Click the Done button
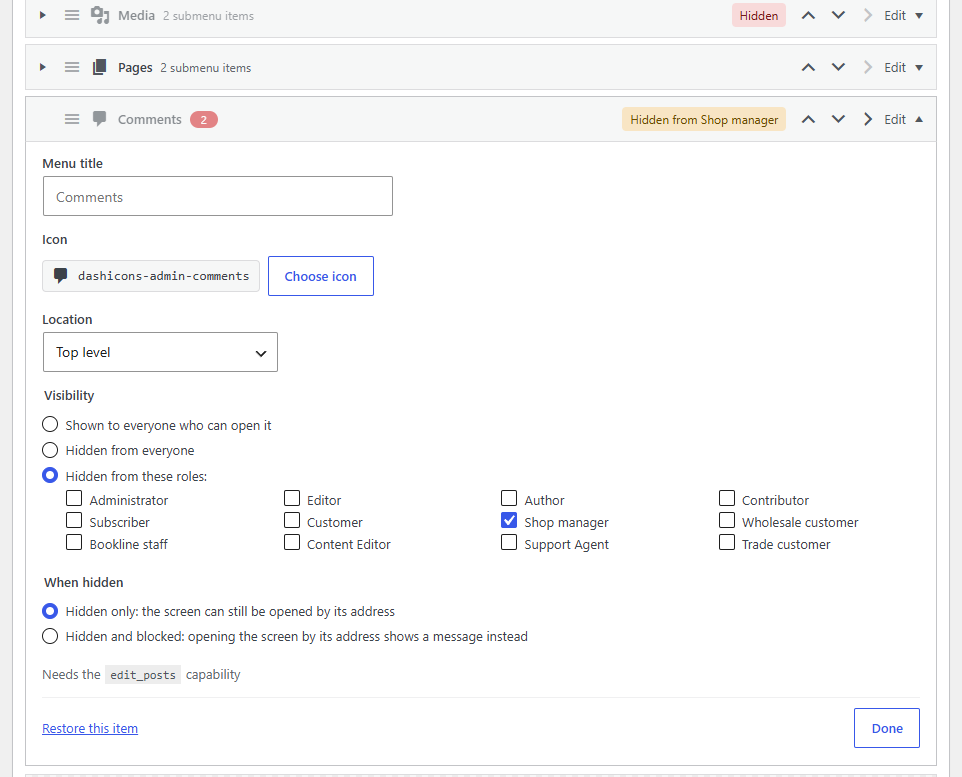962x777 pixels. click(887, 729)
